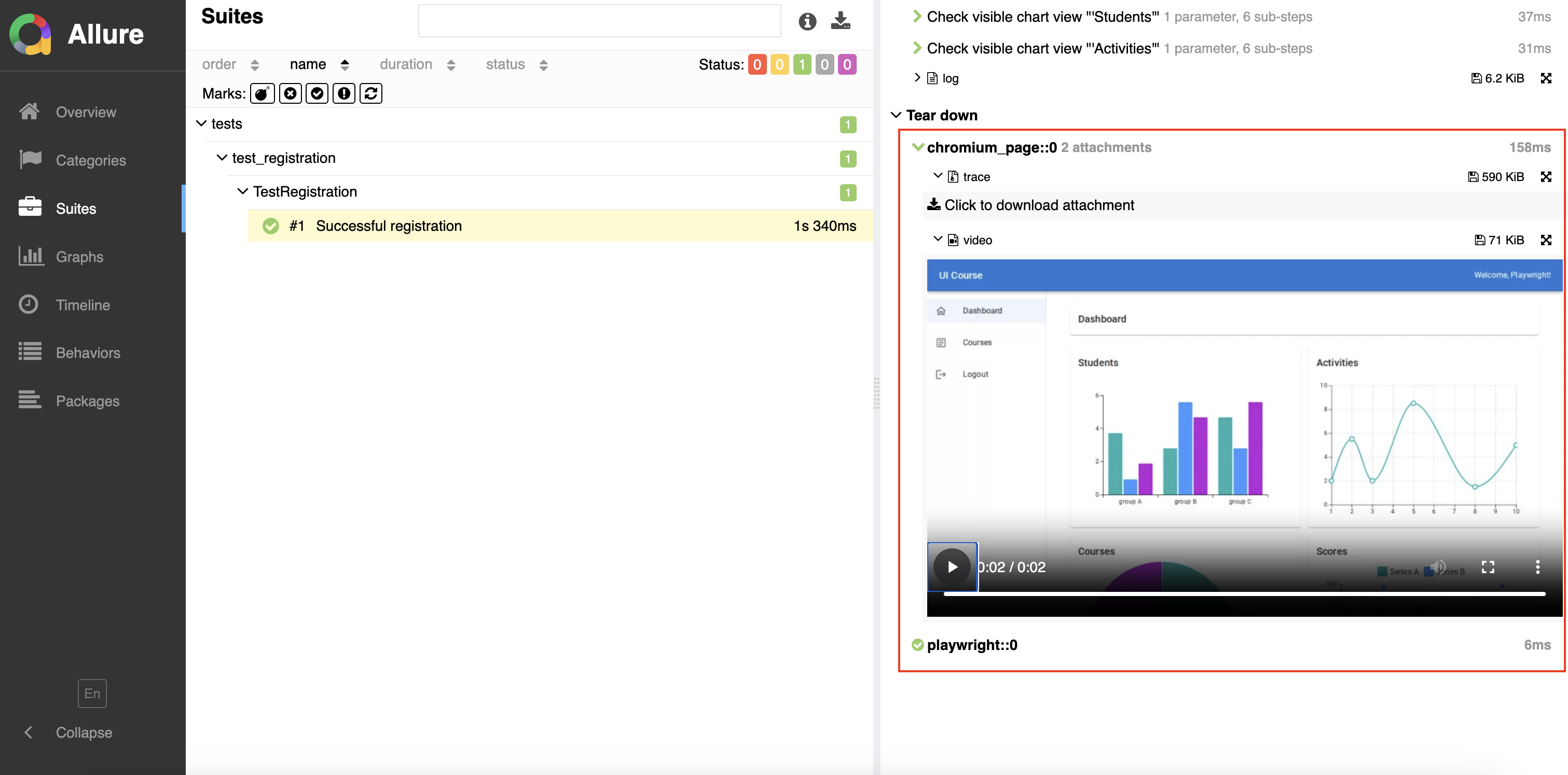The width and height of the screenshot is (1568, 775).
Task: Sort suites by status
Action: click(517, 64)
